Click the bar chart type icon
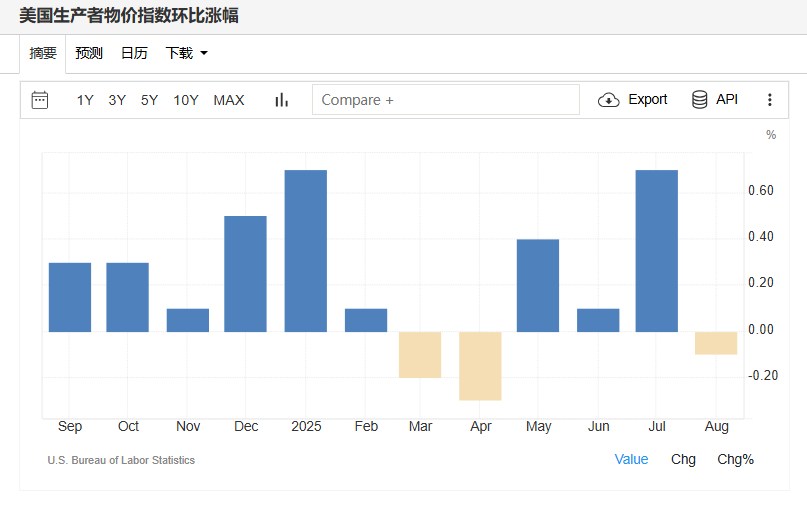The height and width of the screenshot is (507, 807). (x=281, y=100)
